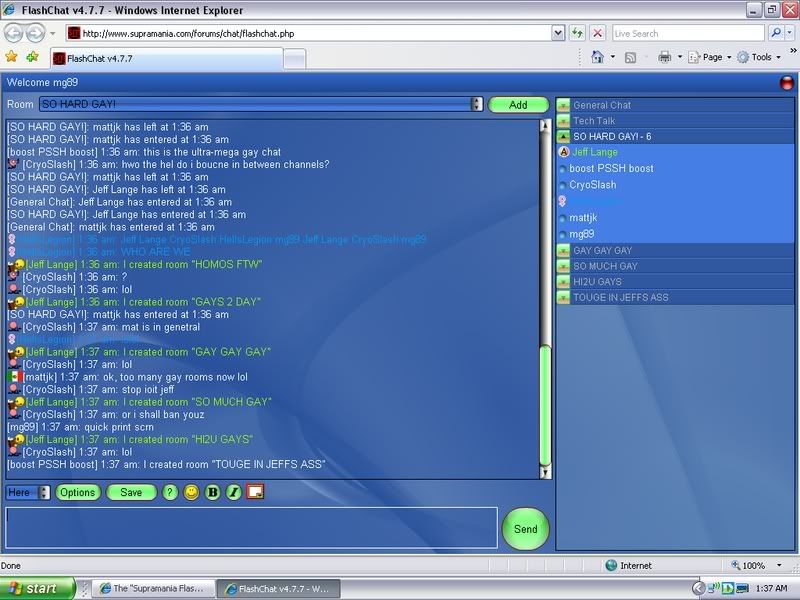Click the Welcome mg89 header text

tap(42, 83)
